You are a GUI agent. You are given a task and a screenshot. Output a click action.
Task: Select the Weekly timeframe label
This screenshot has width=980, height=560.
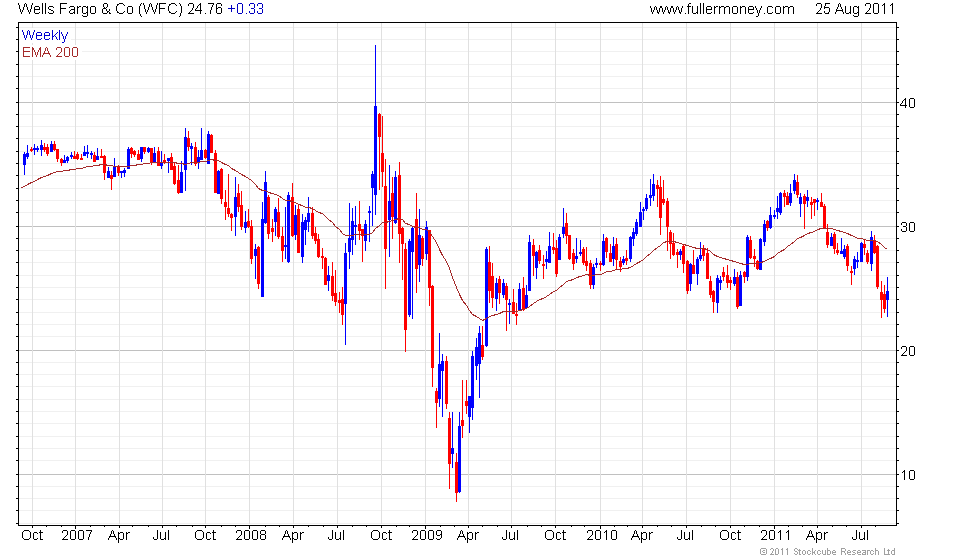coord(44,36)
